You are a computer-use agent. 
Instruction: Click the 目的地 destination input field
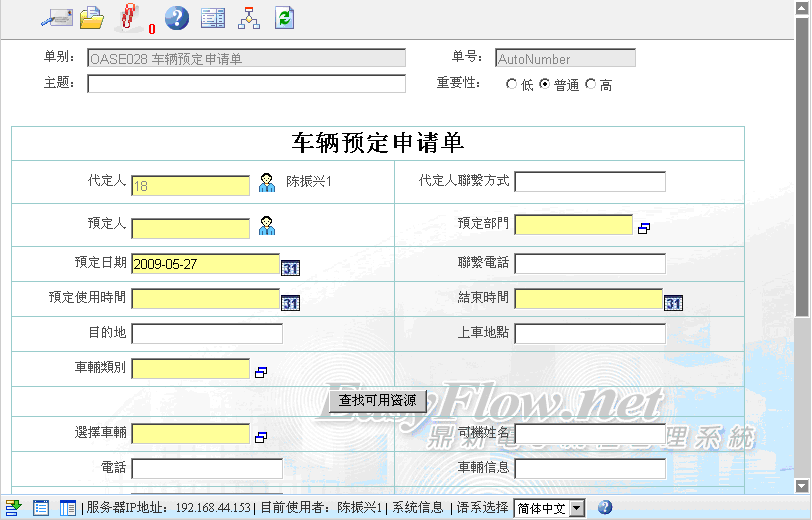coord(207,334)
